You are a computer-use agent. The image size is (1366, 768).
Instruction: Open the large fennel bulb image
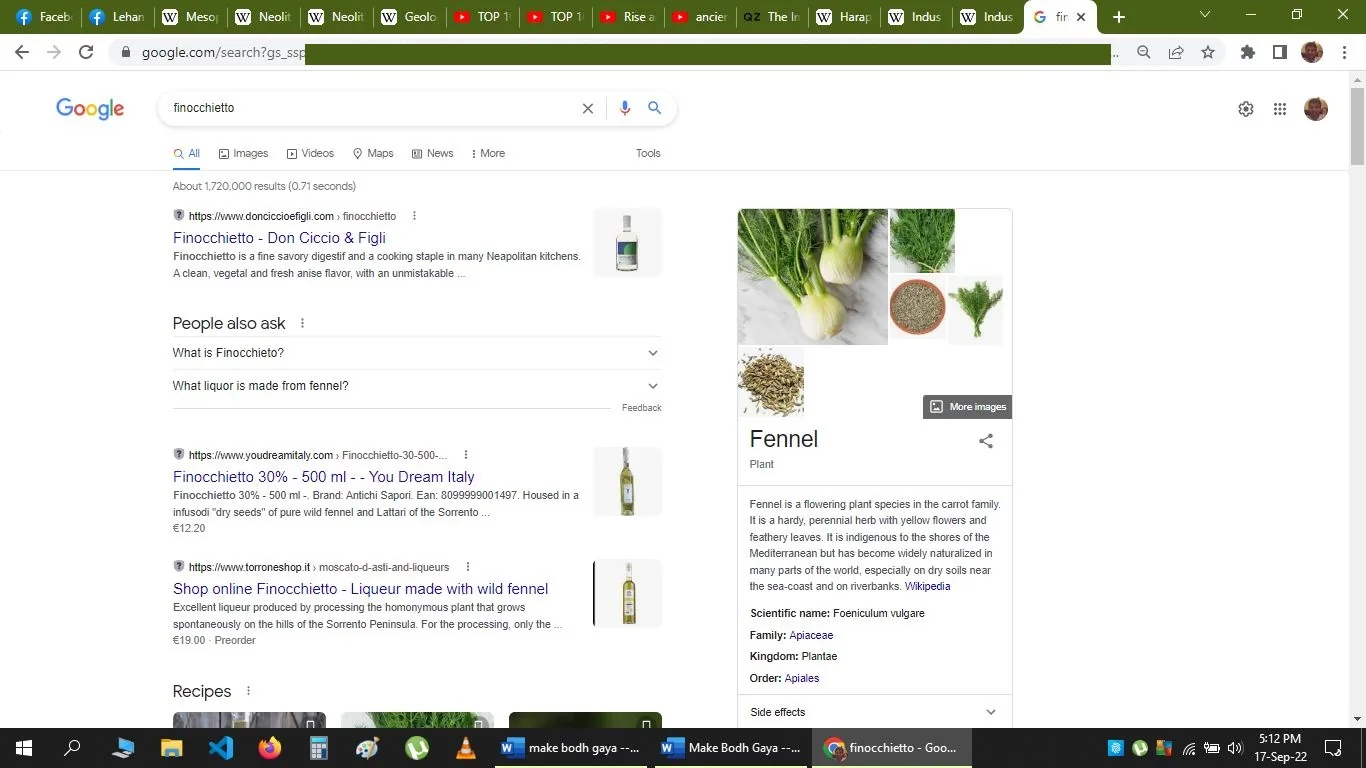coord(813,277)
